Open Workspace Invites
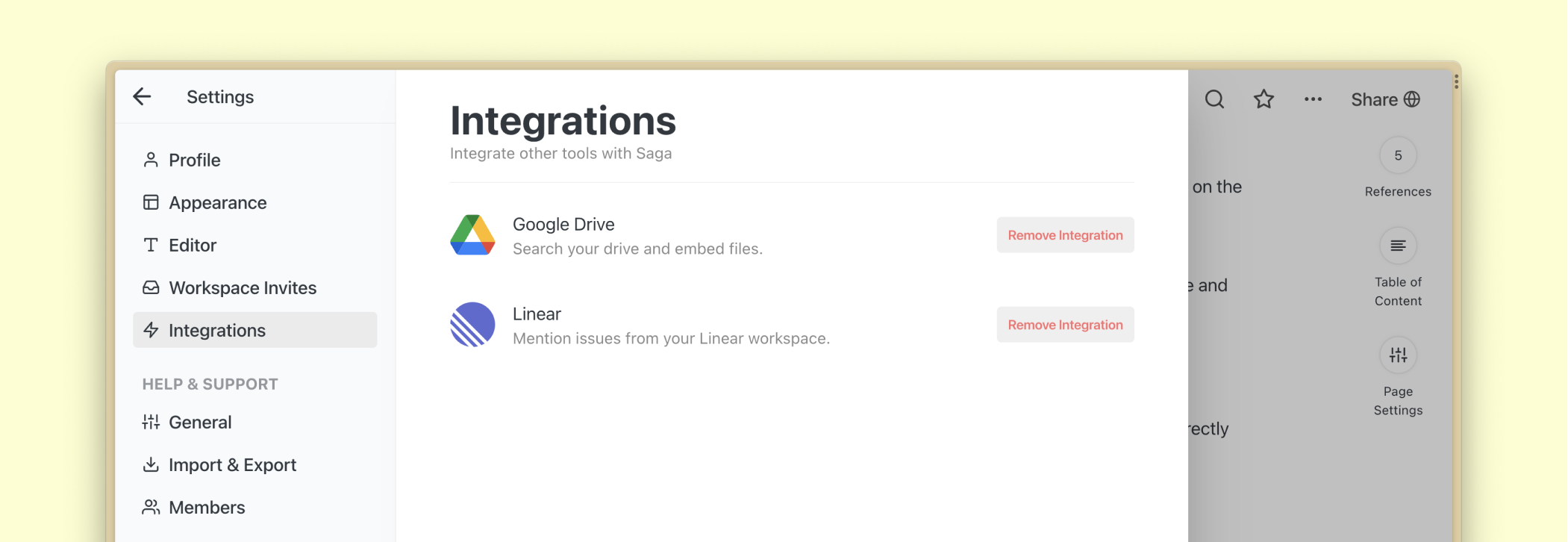 (242, 288)
